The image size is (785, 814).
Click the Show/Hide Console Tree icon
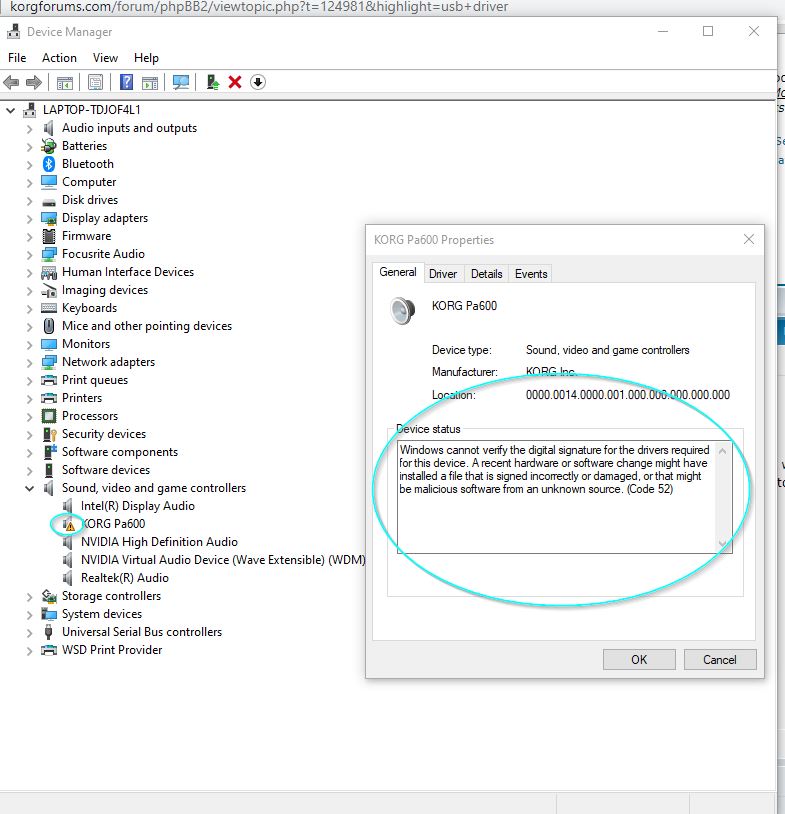point(65,83)
